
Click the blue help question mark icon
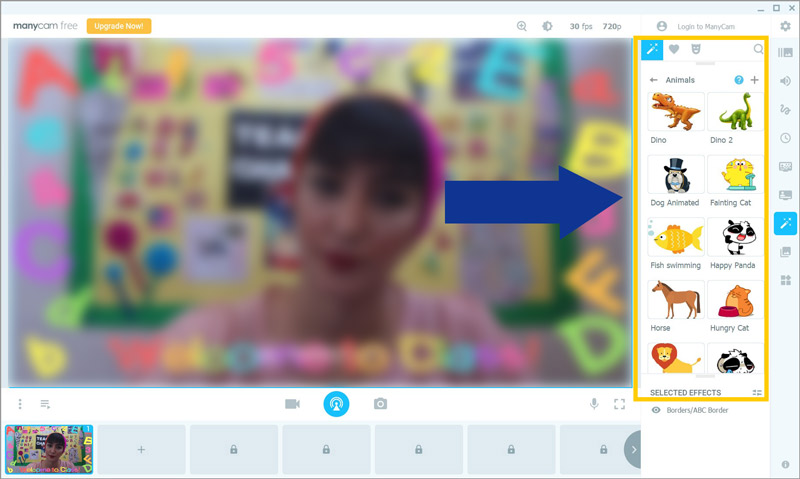tap(738, 80)
